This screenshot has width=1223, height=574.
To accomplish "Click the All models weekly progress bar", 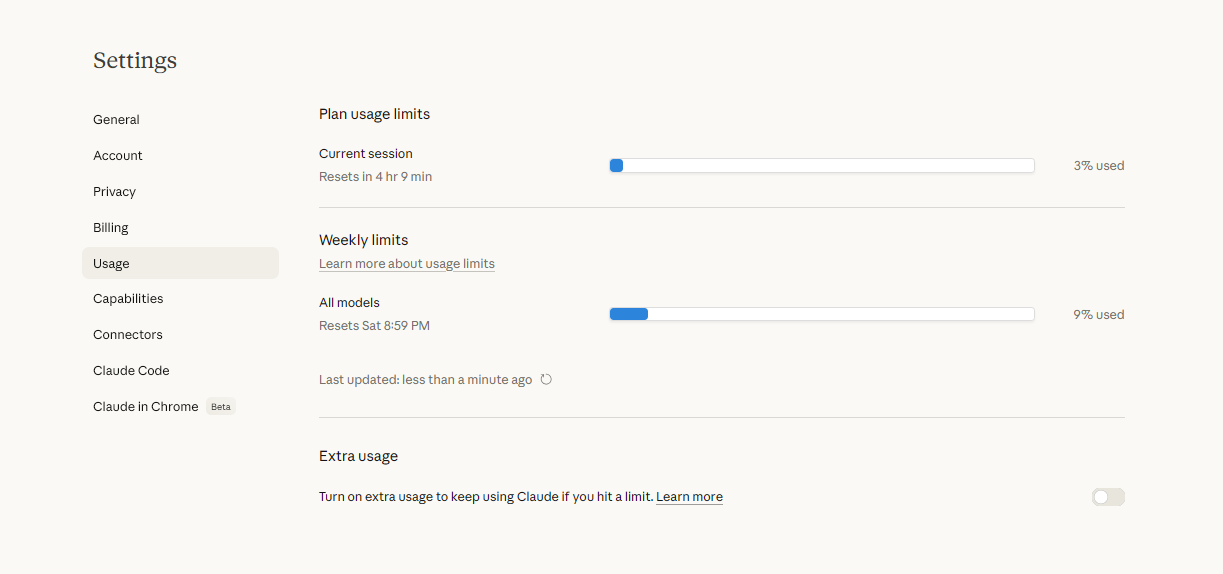I will pyautogui.click(x=821, y=314).
